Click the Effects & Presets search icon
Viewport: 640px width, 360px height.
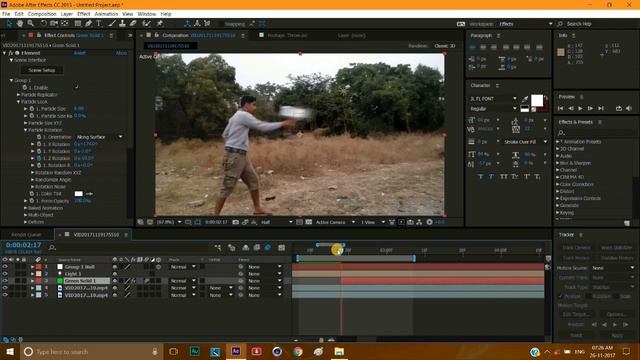(561, 133)
